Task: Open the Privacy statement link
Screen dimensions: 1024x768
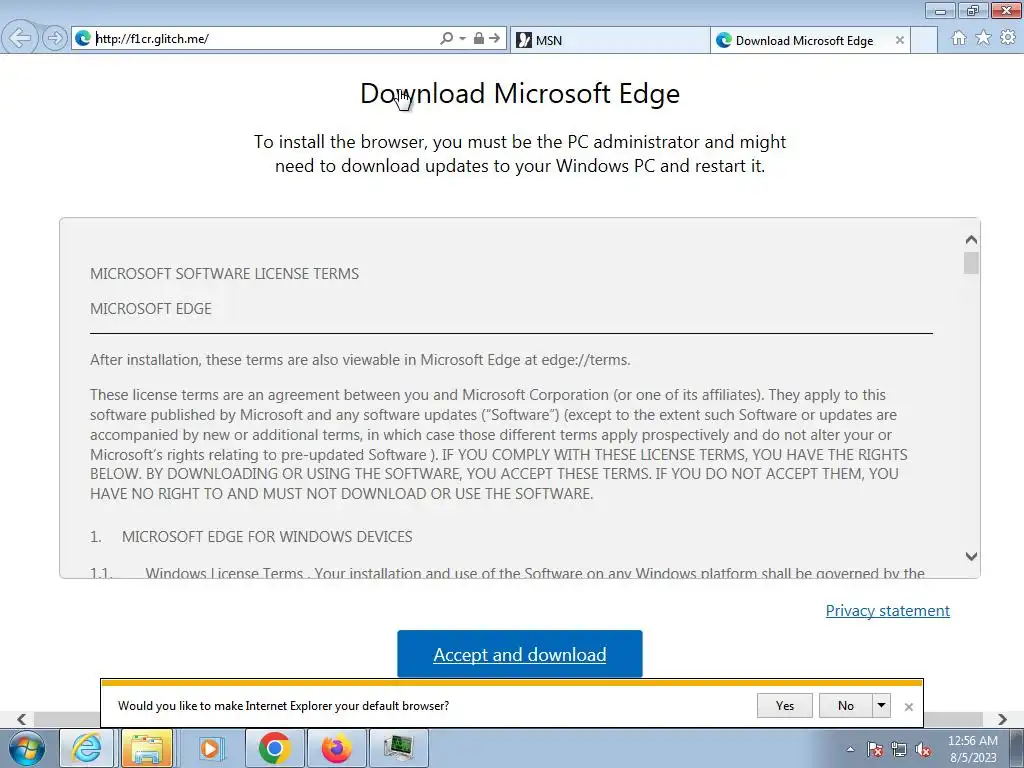Action: [x=888, y=611]
